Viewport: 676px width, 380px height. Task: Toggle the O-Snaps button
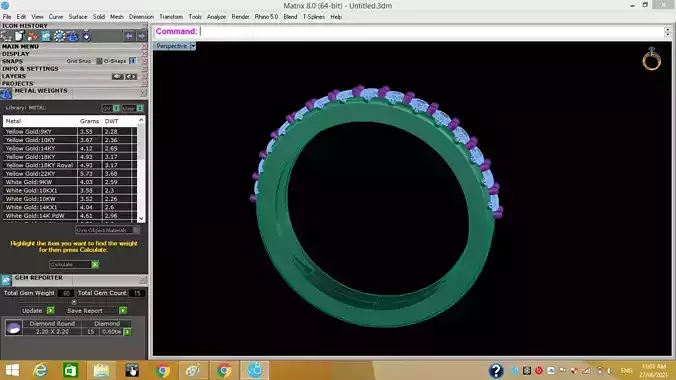(132, 61)
